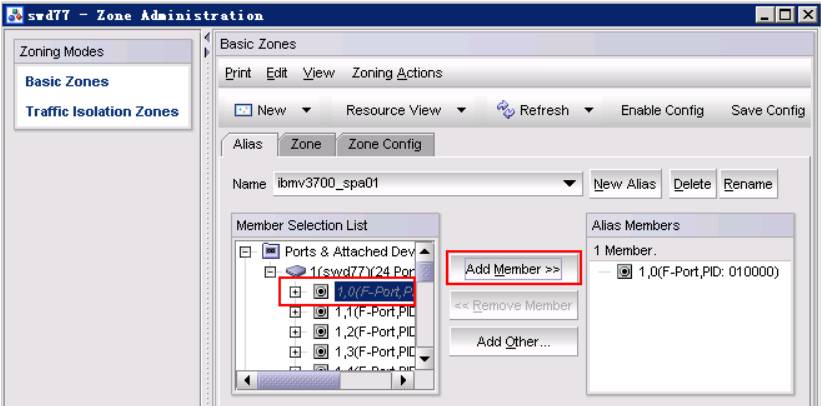Open the alias Name dropdown ibmv3700_spa01

pos(569,184)
